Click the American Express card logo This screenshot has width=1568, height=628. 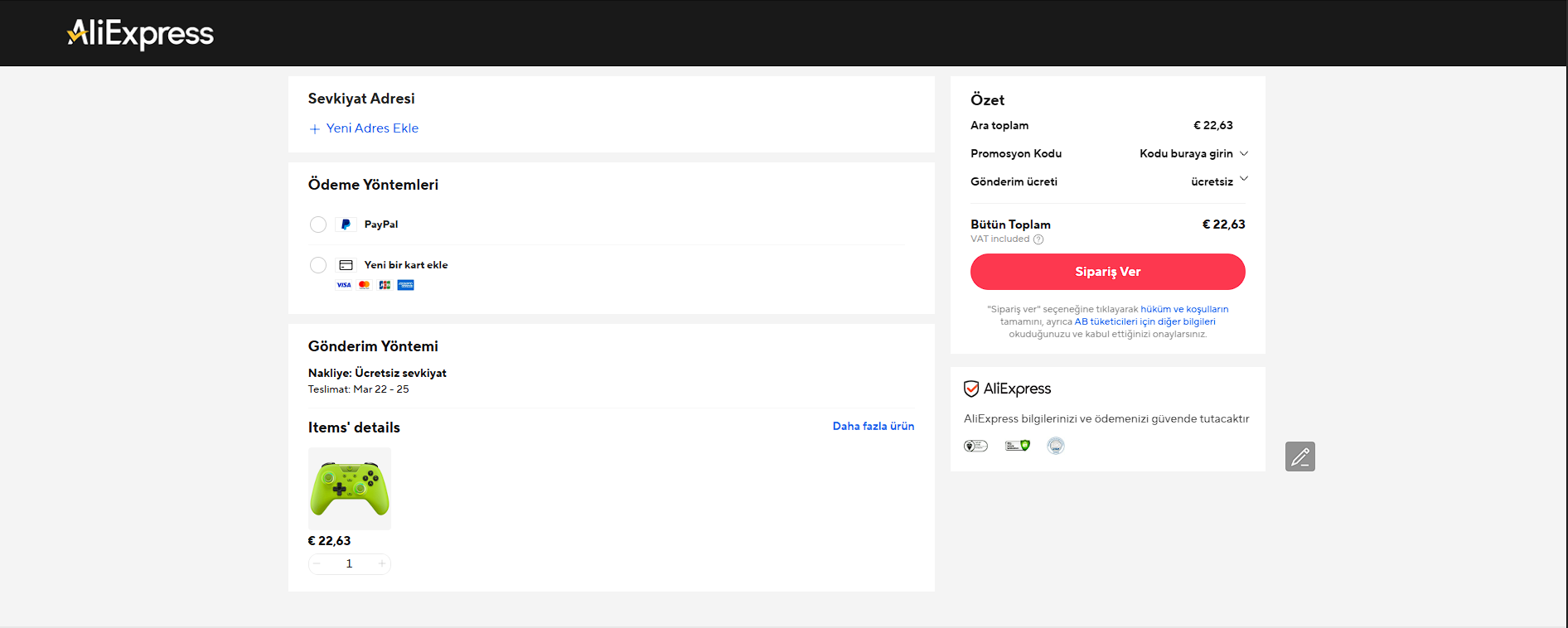coord(405,285)
